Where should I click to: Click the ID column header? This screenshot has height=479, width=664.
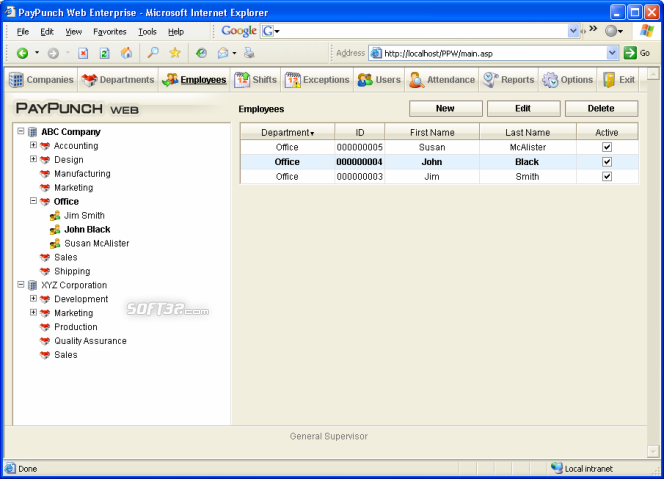(x=360, y=133)
